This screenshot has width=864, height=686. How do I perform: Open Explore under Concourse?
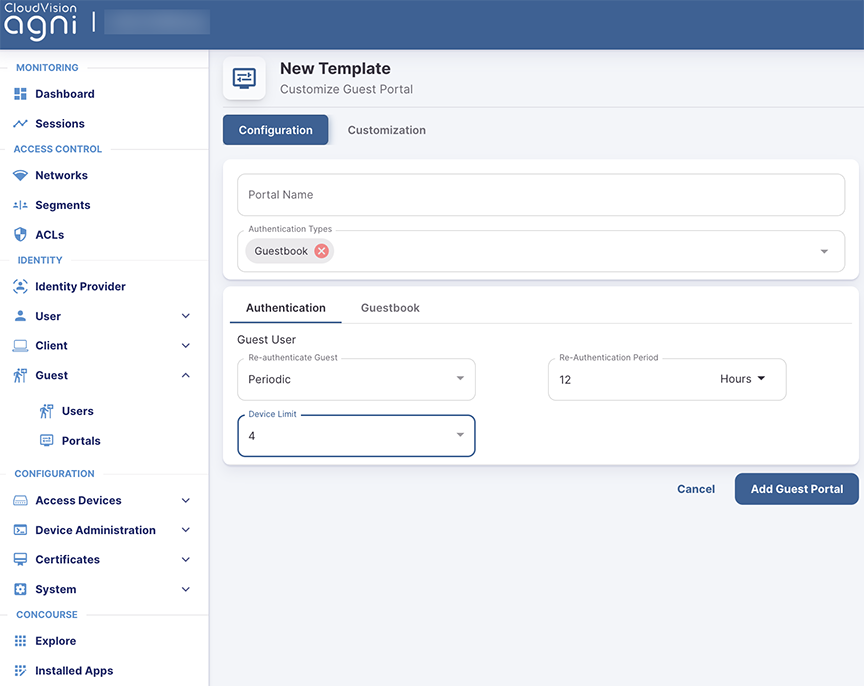coord(55,640)
